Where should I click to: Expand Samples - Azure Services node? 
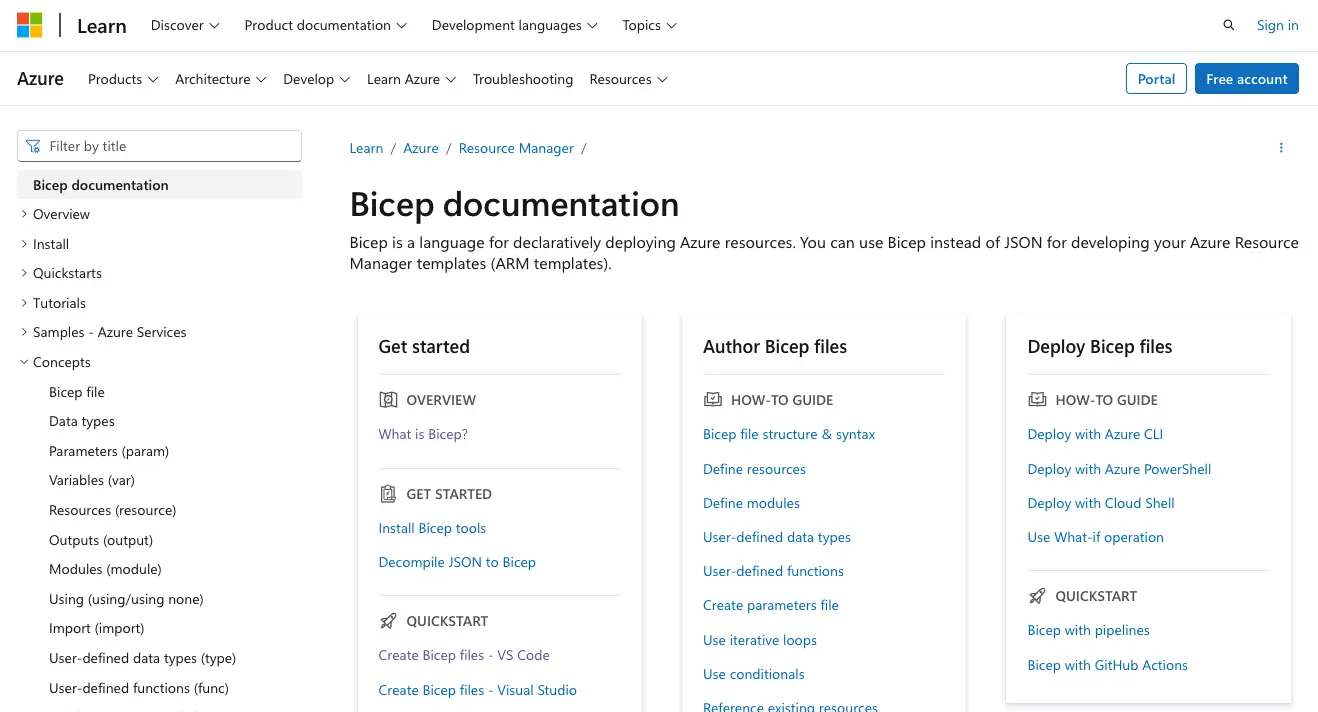[24, 332]
